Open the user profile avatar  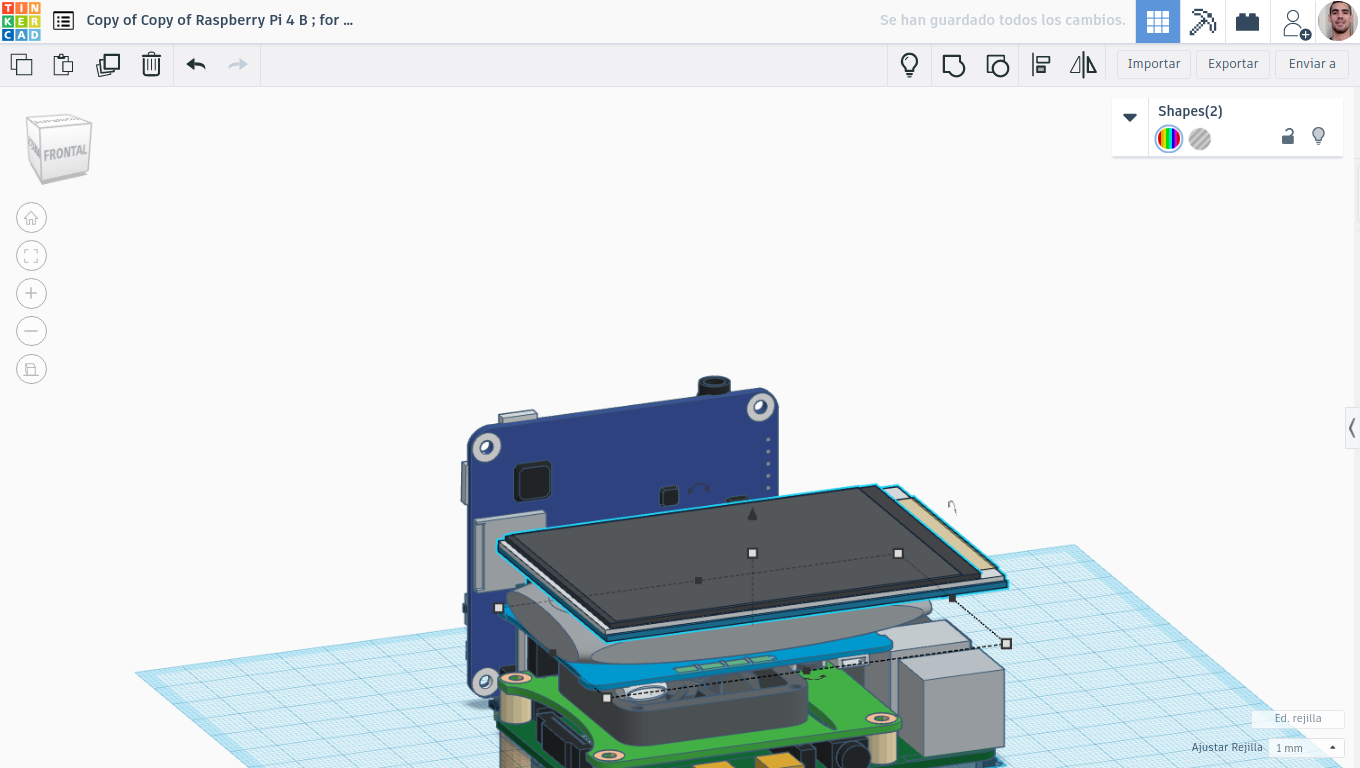[1338, 21]
